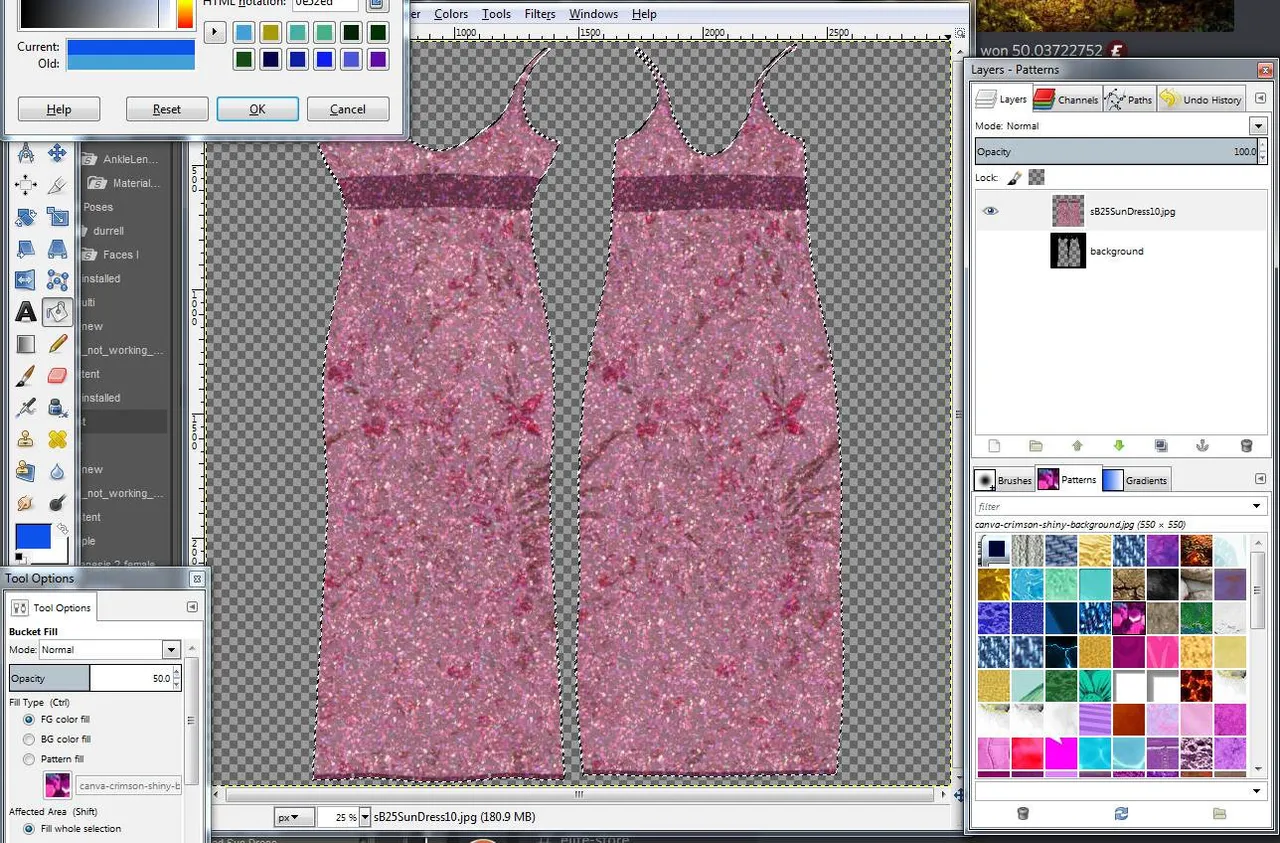
Task: Click the foreground blue color swatch
Action: 33,537
